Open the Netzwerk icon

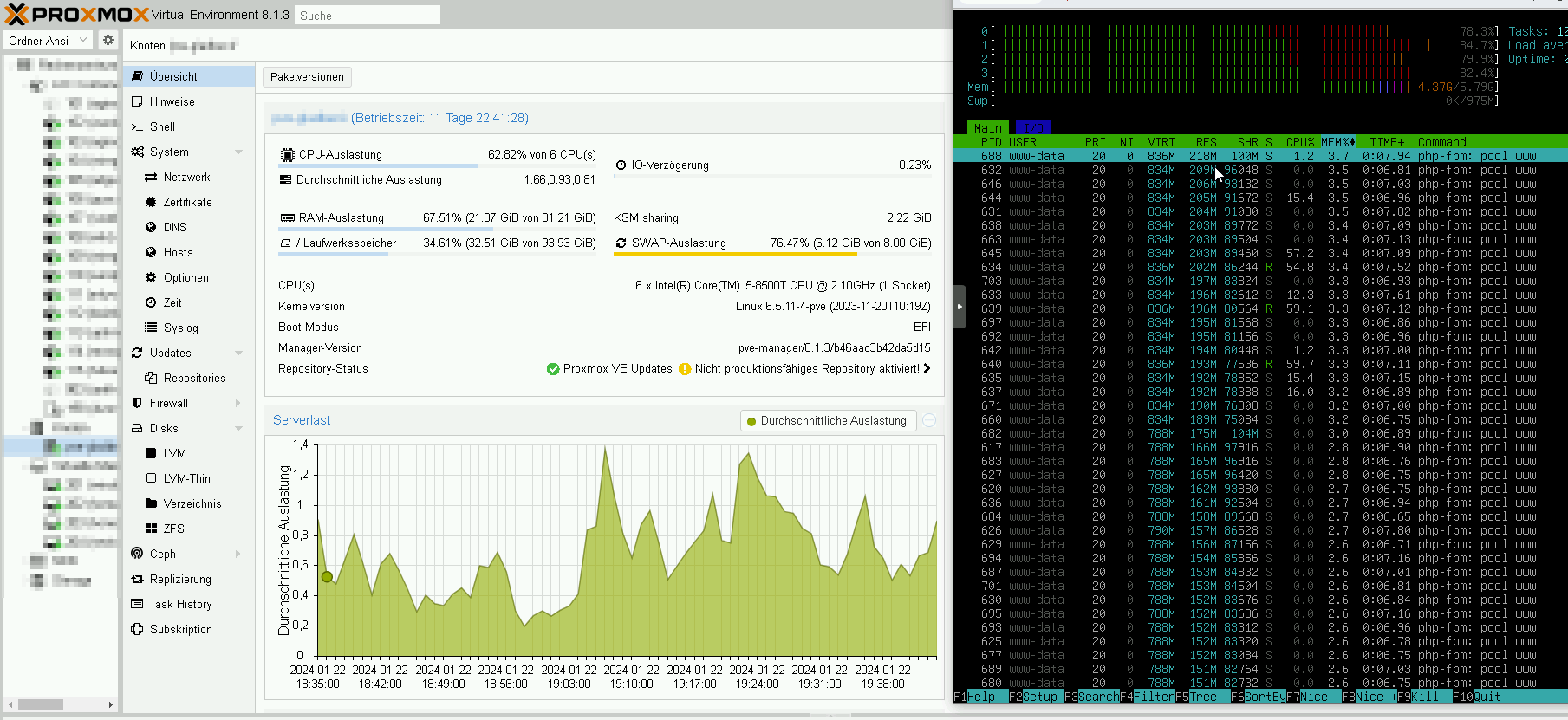pos(151,177)
